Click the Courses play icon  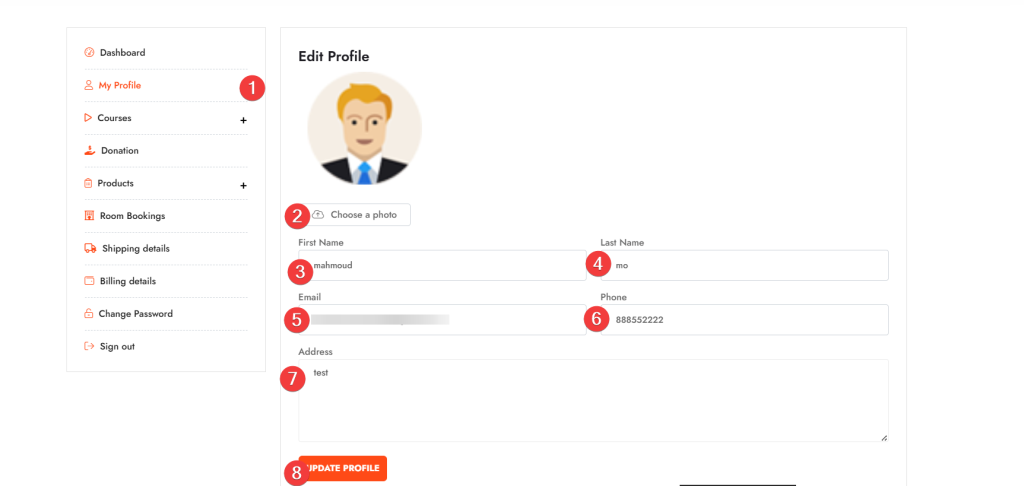coord(89,118)
